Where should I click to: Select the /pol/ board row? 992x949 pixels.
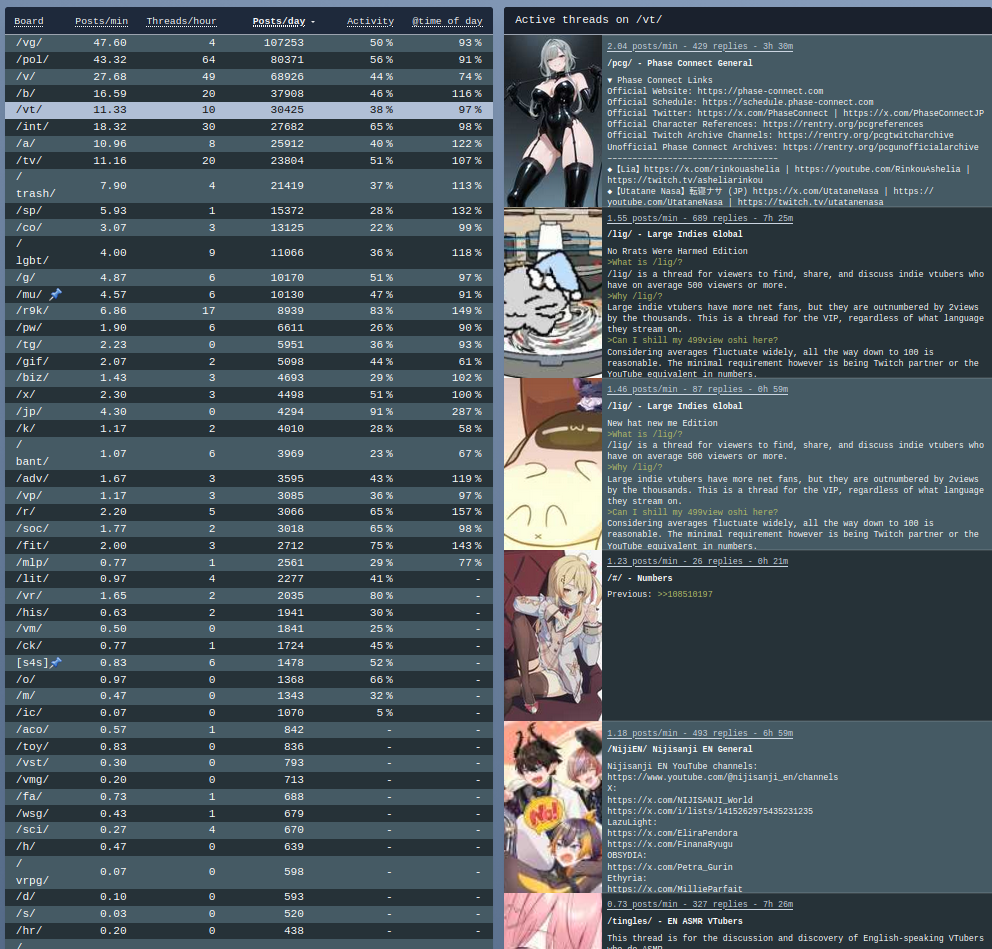pos(249,59)
